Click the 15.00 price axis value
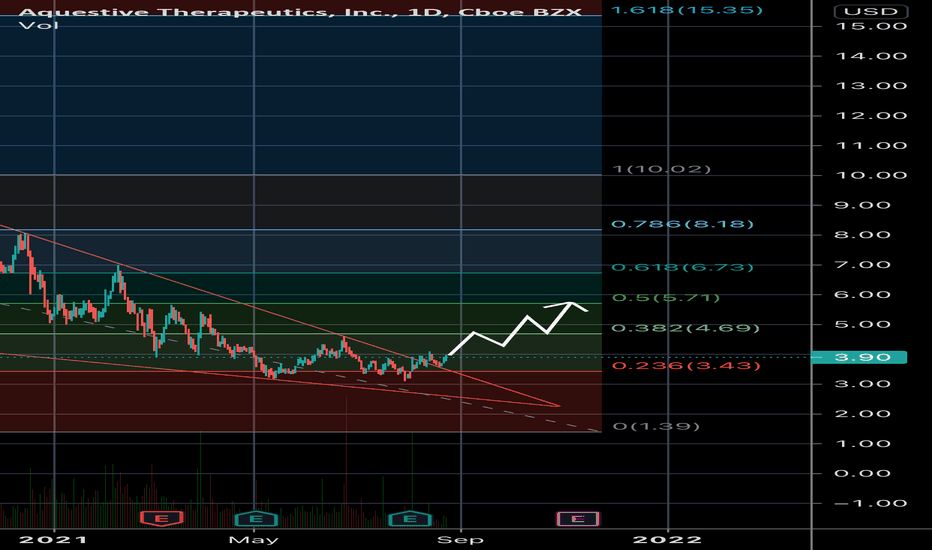 [x=871, y=26]
